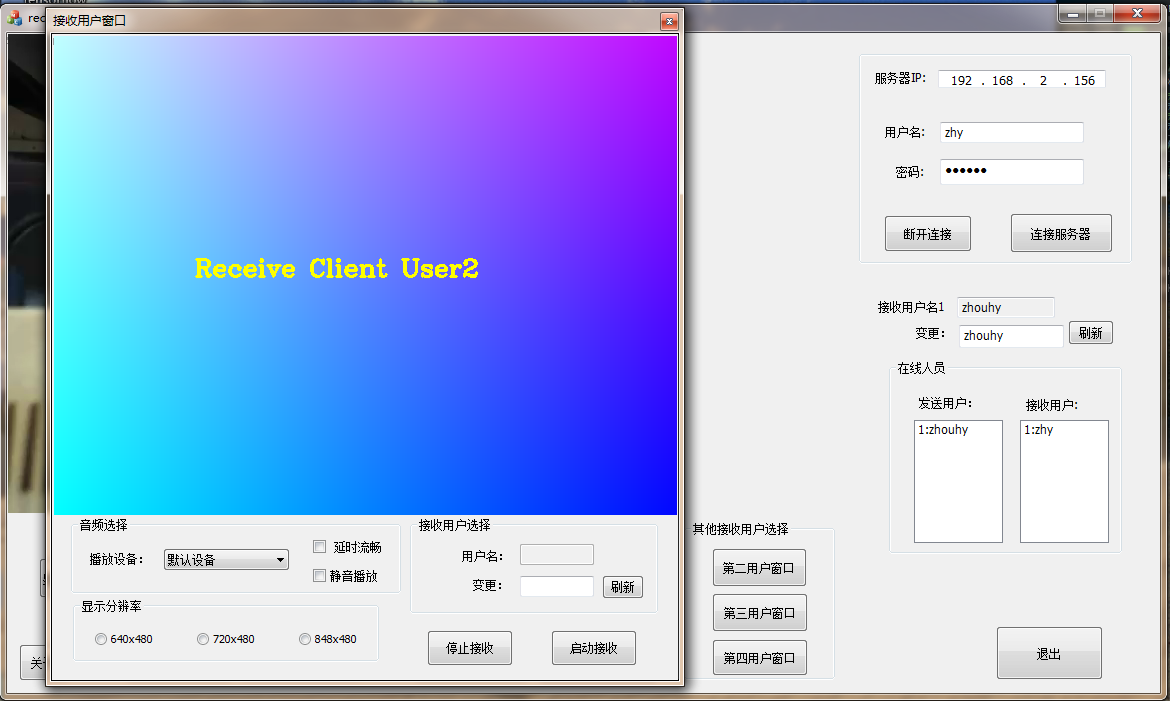Click the 断开连接 button

tap(927, 234)
